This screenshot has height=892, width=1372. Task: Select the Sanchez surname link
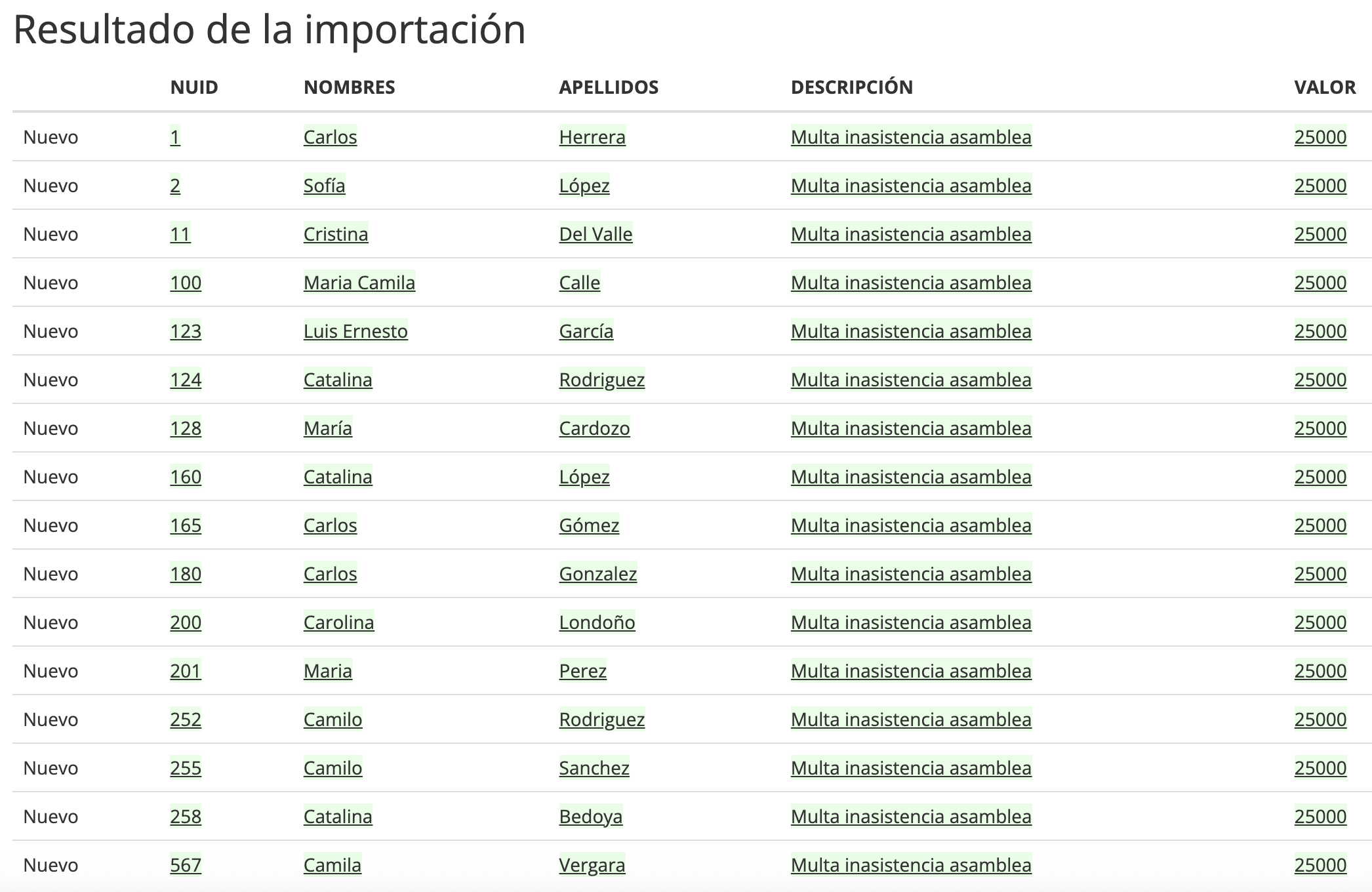(594, 768)
